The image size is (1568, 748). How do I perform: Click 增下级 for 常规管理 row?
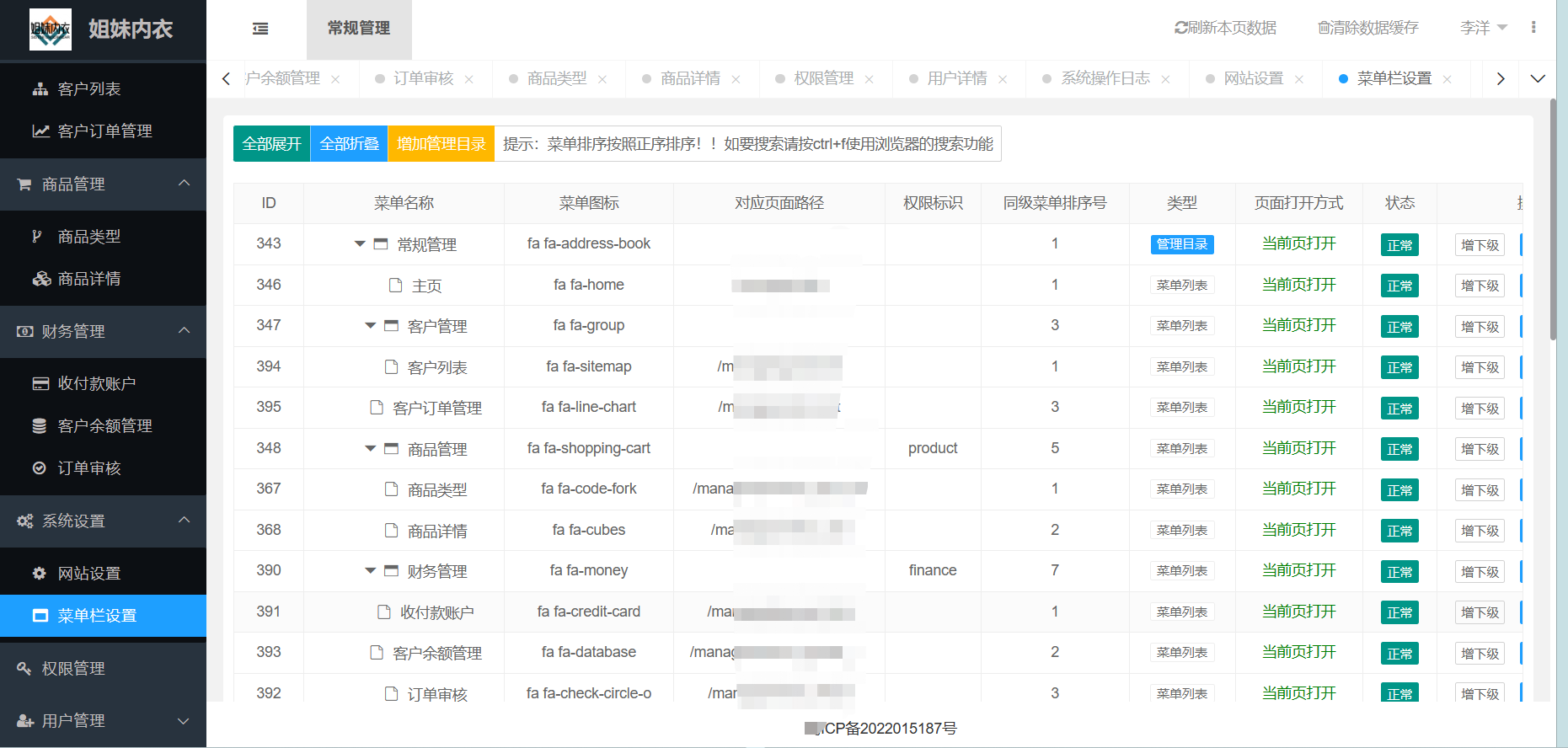click(x=1480, y=245)
